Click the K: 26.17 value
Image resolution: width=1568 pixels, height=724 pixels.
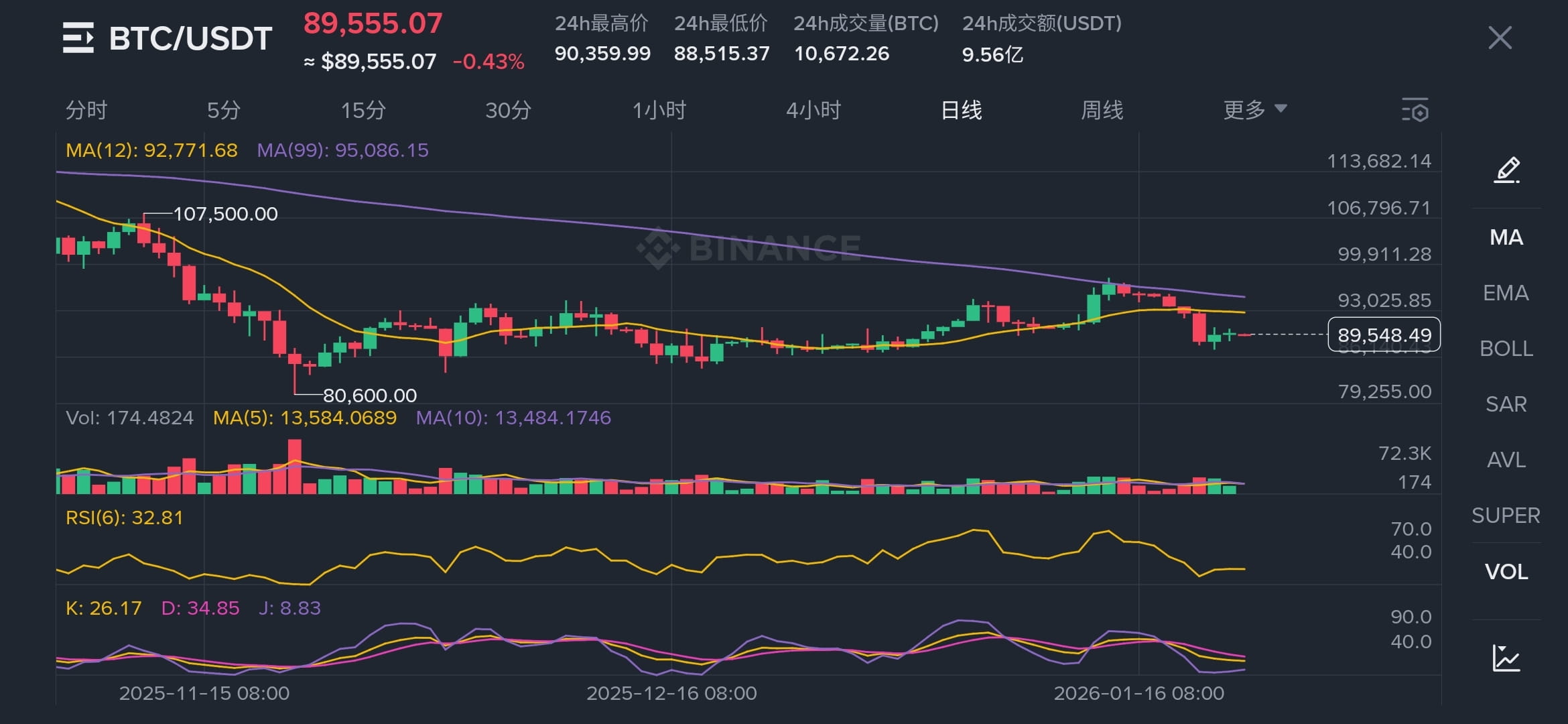[x=103, y=608]
